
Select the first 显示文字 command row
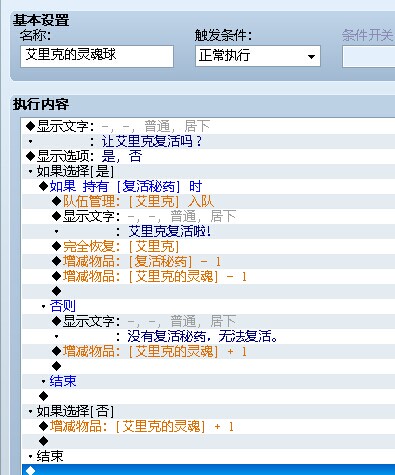(208, 126)
